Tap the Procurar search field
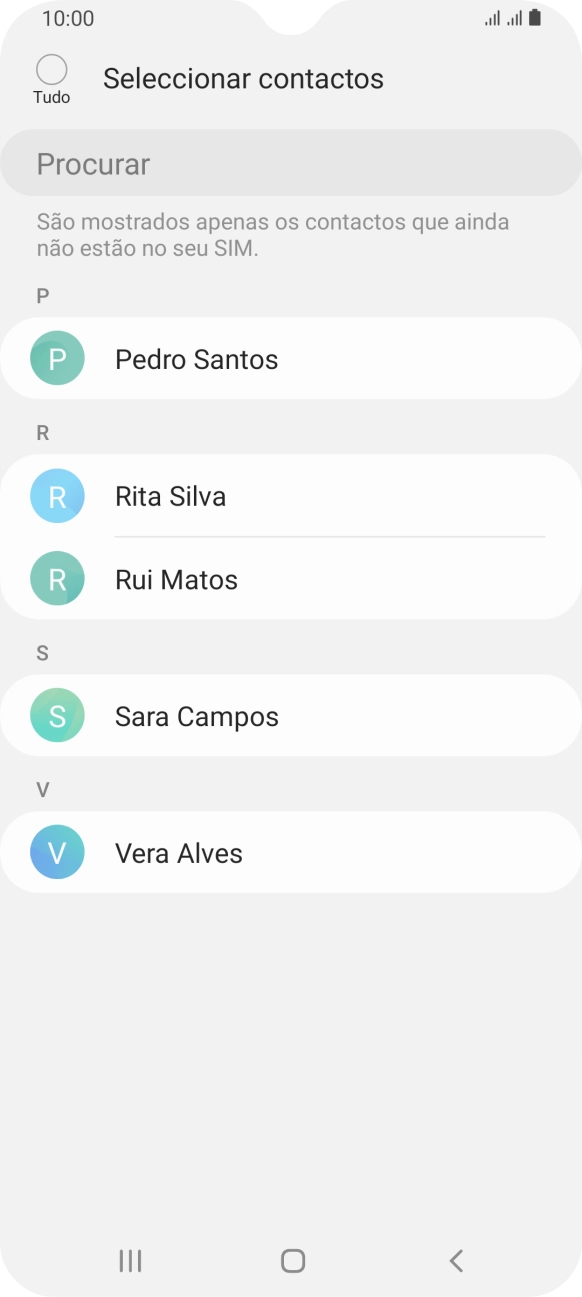The width and height of the screenshot is (582, 1297). (x=291, y=163)
